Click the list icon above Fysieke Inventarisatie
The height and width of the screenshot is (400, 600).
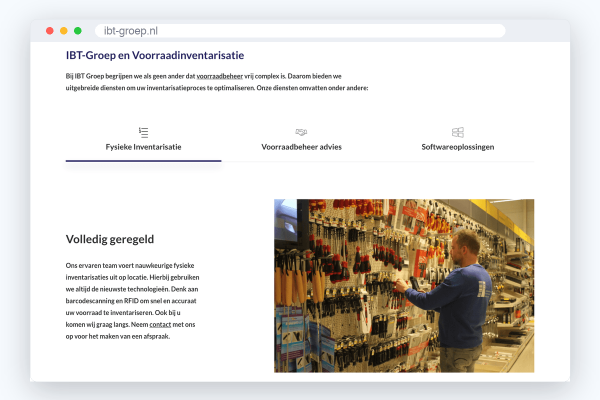tap(143, 132)
